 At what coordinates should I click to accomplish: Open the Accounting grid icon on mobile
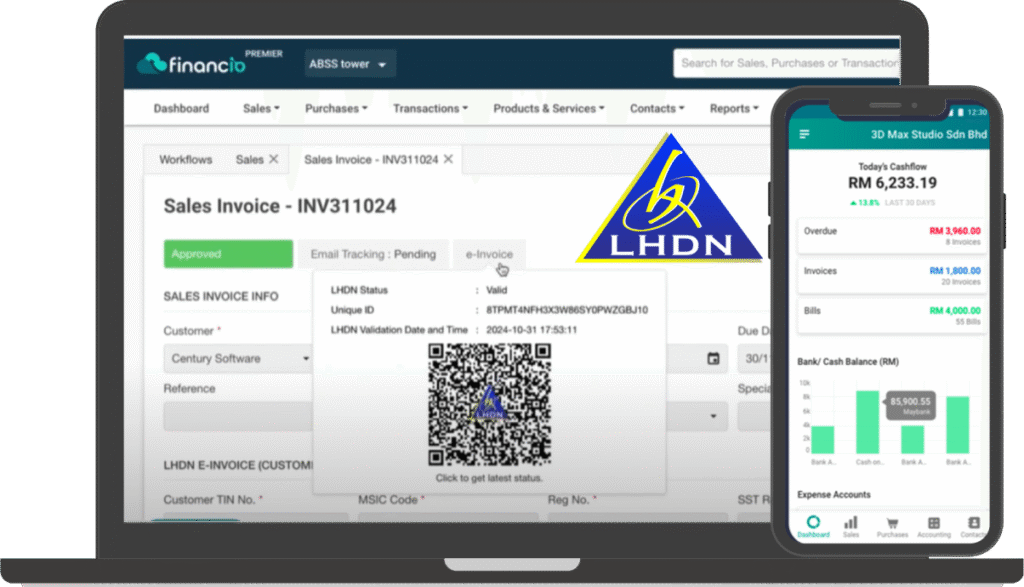(x=933, y=524)
